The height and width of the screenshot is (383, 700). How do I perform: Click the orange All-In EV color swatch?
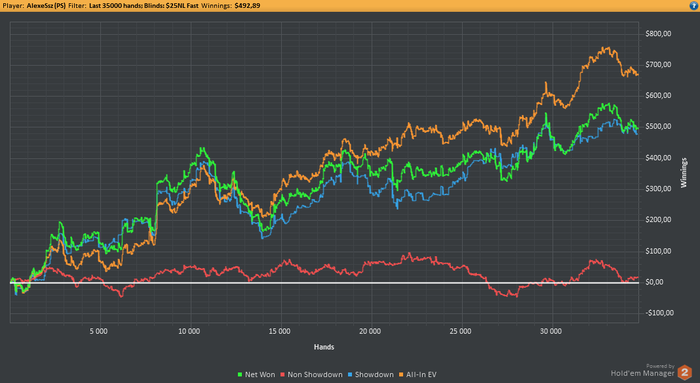click(x=401, y=375)
